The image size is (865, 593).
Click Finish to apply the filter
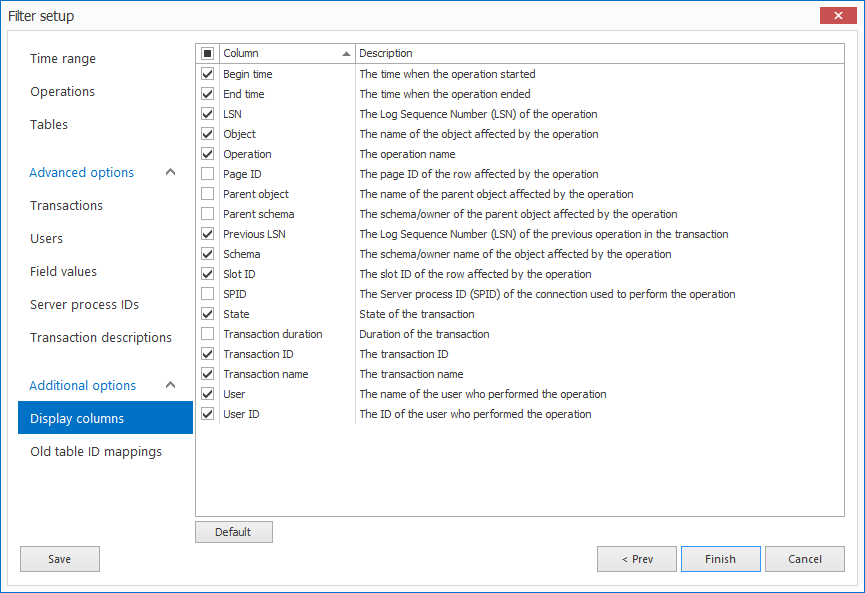720,559
